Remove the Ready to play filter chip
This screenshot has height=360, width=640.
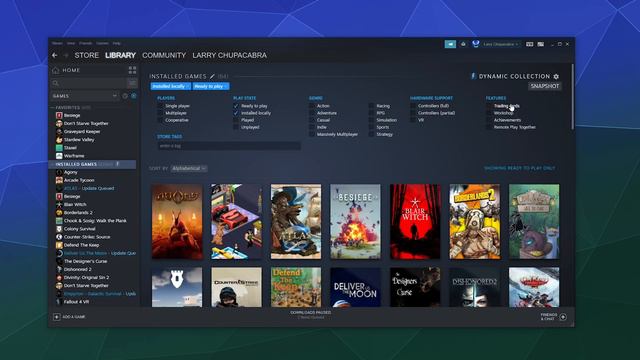click(x=226, y=87)
